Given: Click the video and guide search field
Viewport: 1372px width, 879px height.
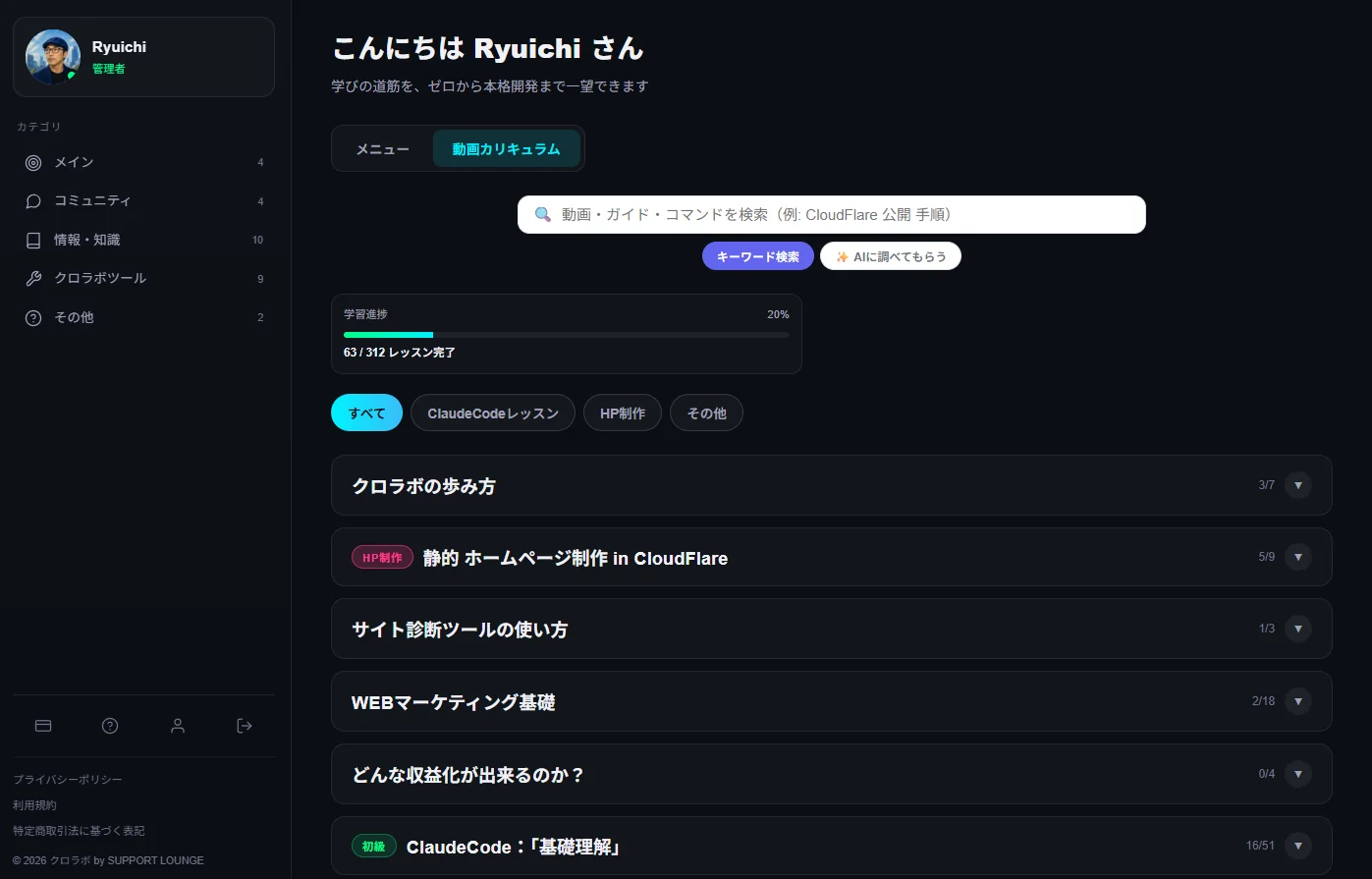Looking at the screenshot, I should (x=832, y=215).
